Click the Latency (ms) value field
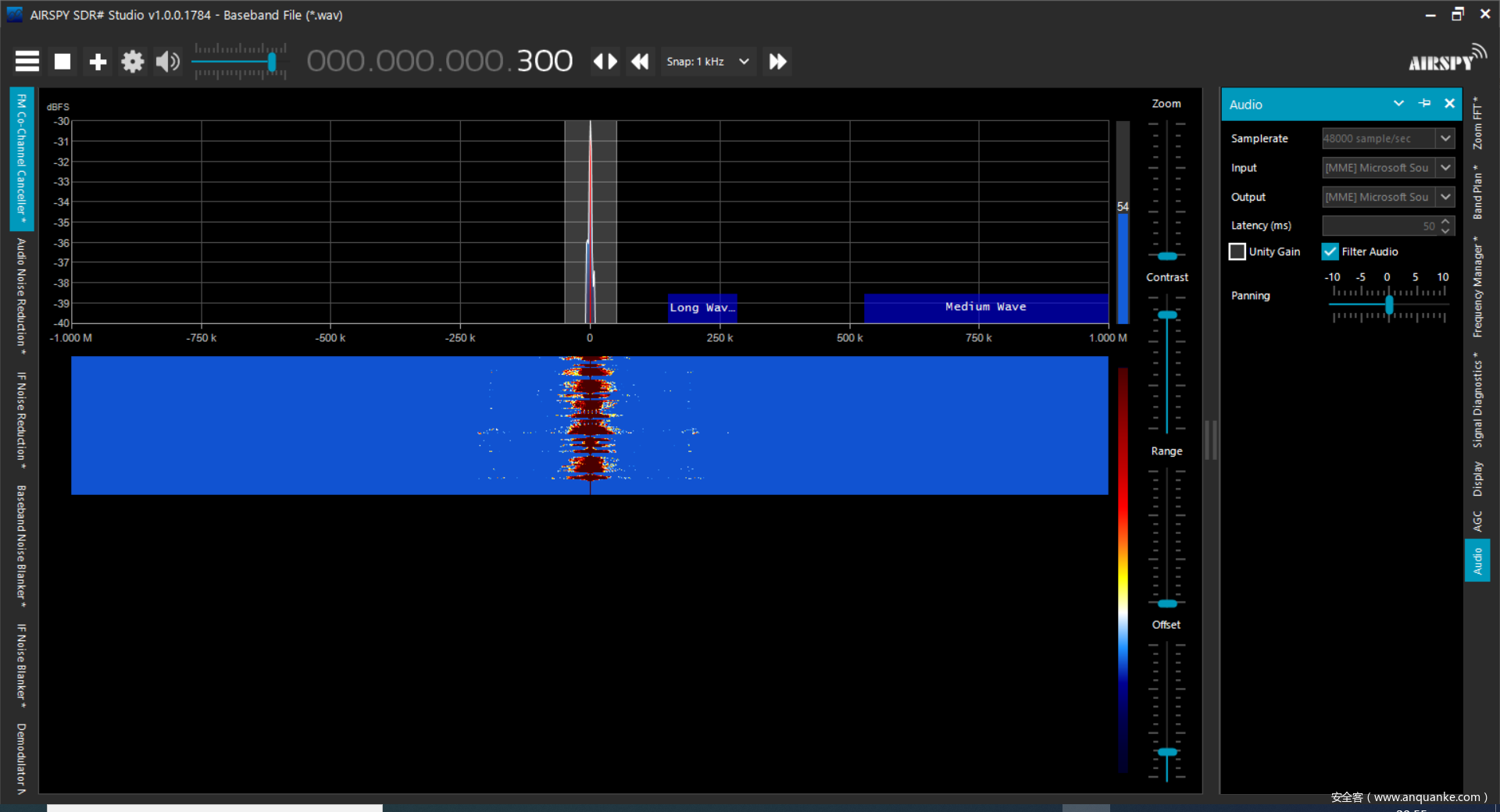The image size is (1500, 812). click(1380, 226)
